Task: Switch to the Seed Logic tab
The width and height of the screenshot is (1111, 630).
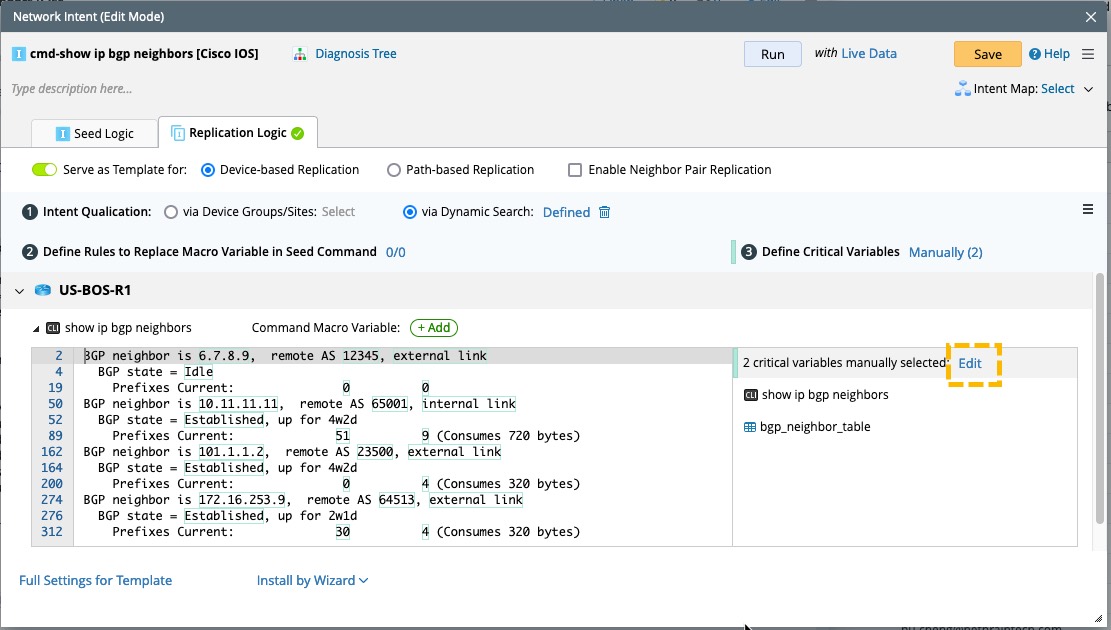Action: pyautogui.click(x=94, y=133)
